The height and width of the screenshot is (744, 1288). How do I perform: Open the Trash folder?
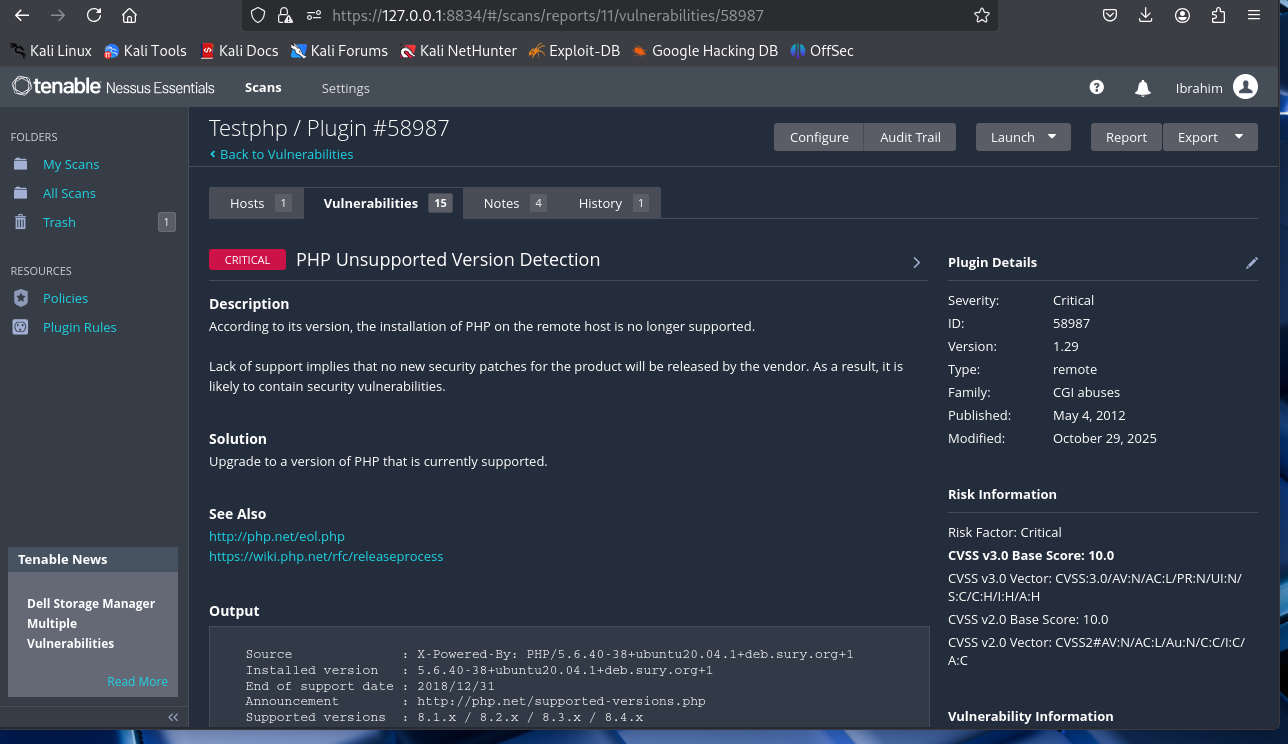pyautogui.click(x=59, y=222)
